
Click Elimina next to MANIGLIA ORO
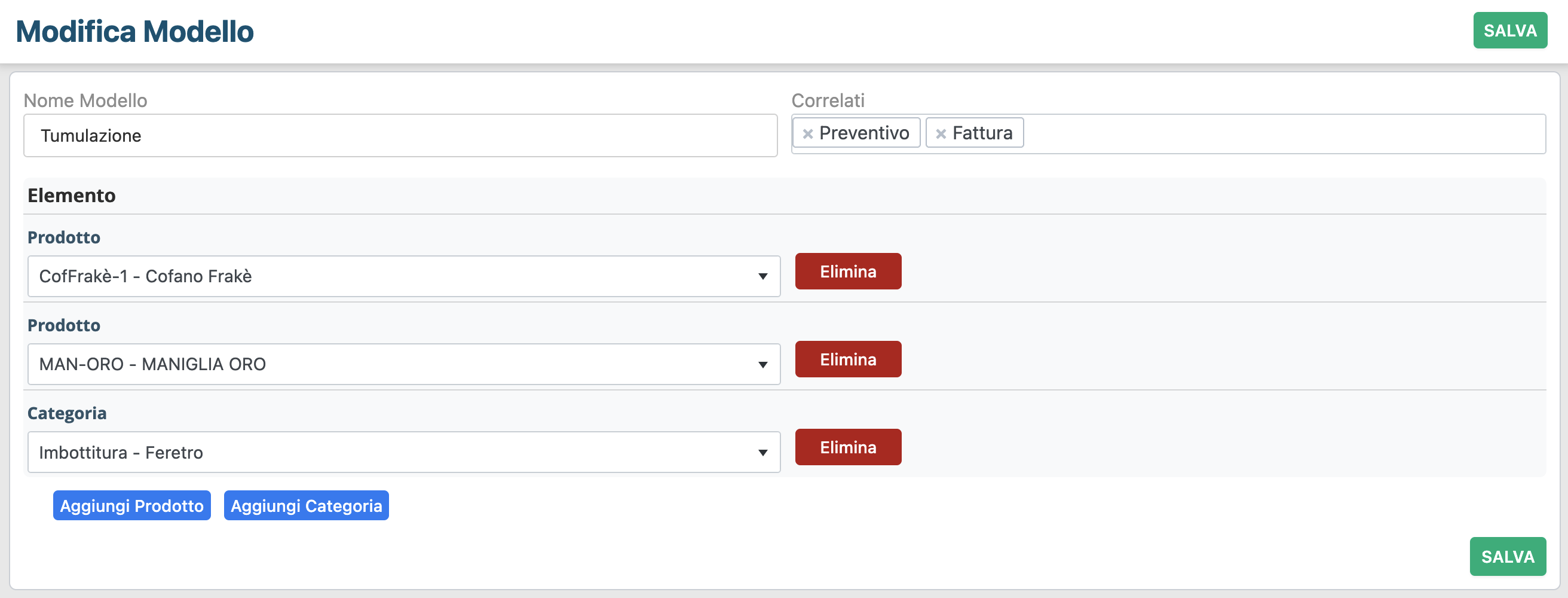[847, 359]
